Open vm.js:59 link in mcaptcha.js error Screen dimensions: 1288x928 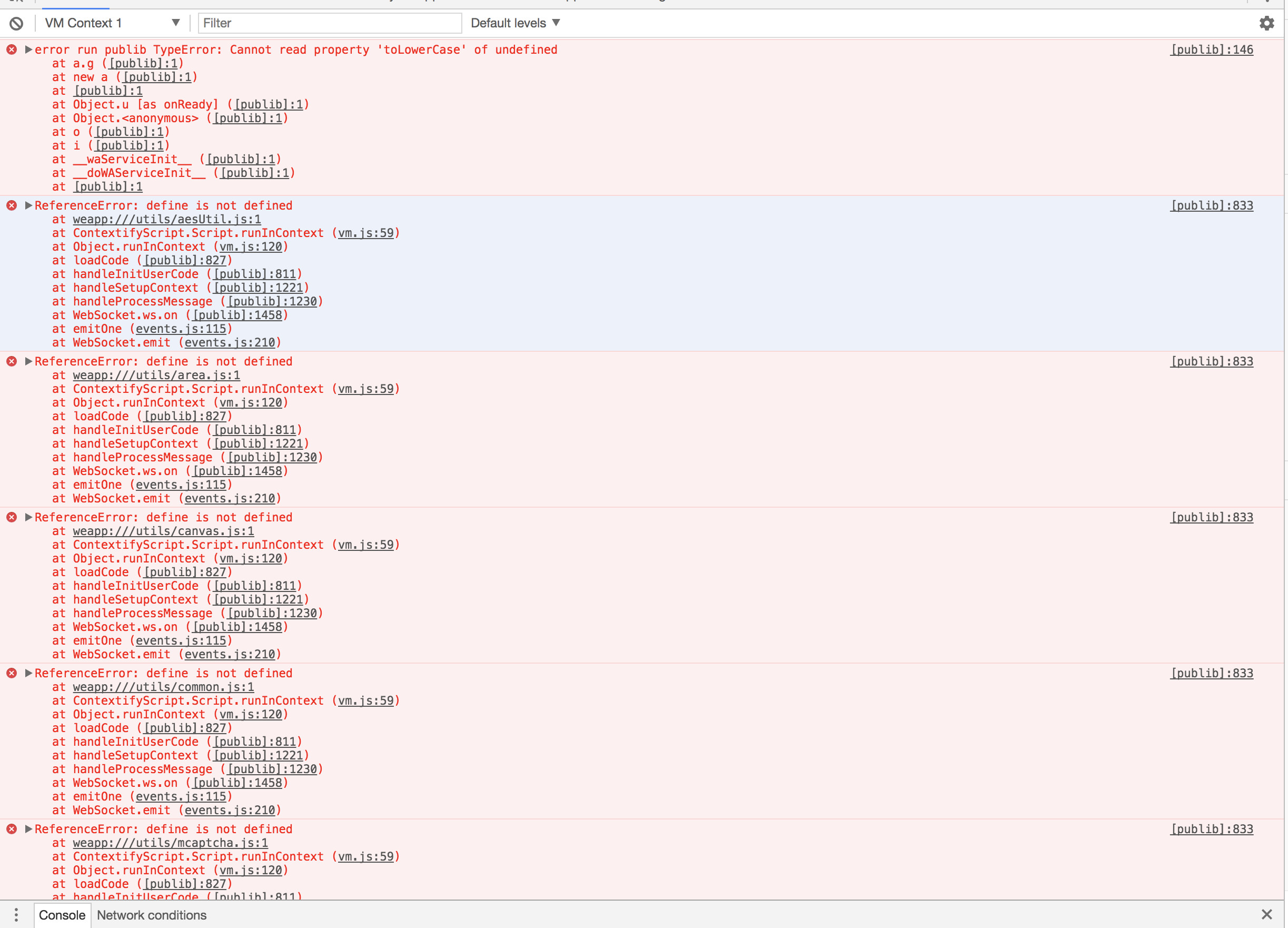click(x=366, y=857)
